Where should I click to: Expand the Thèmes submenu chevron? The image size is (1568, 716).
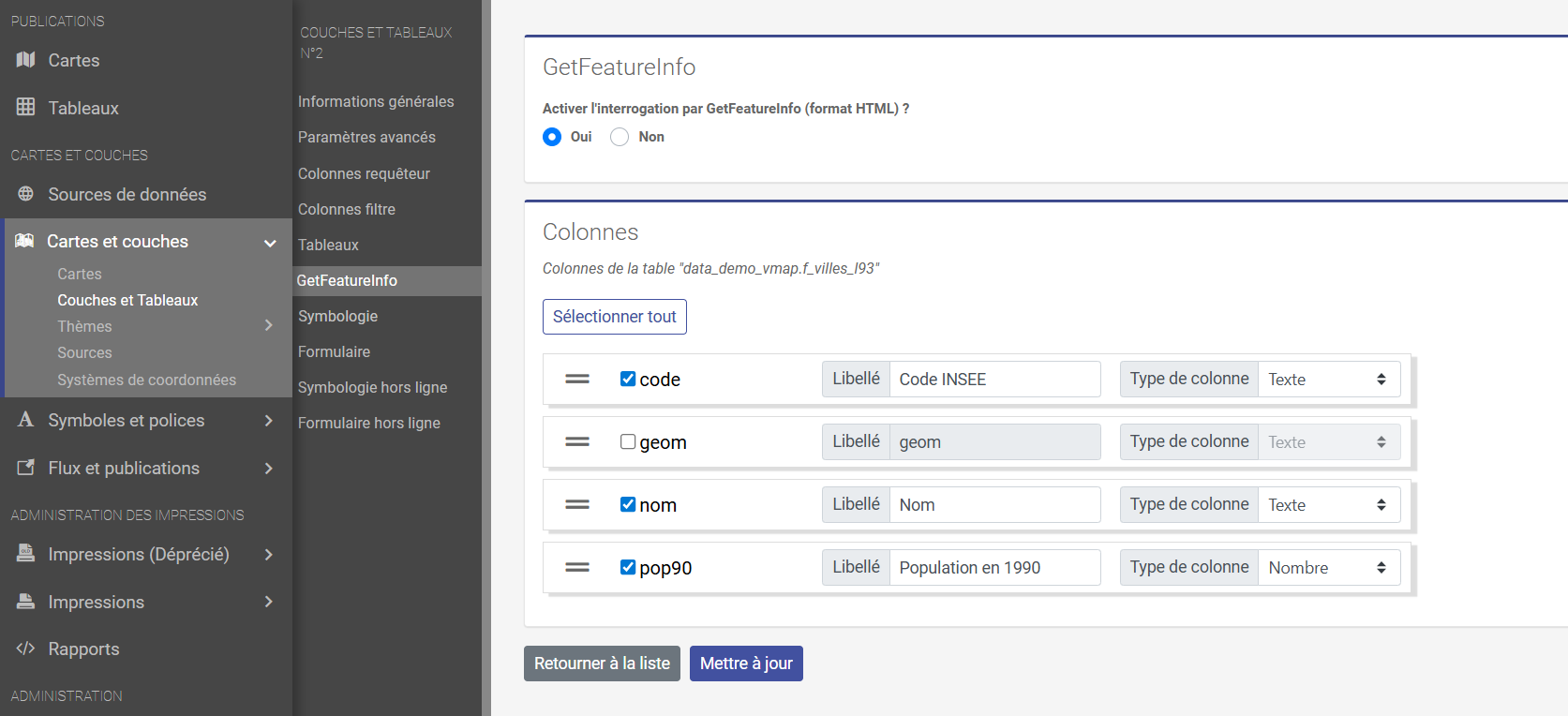(269, 326)
